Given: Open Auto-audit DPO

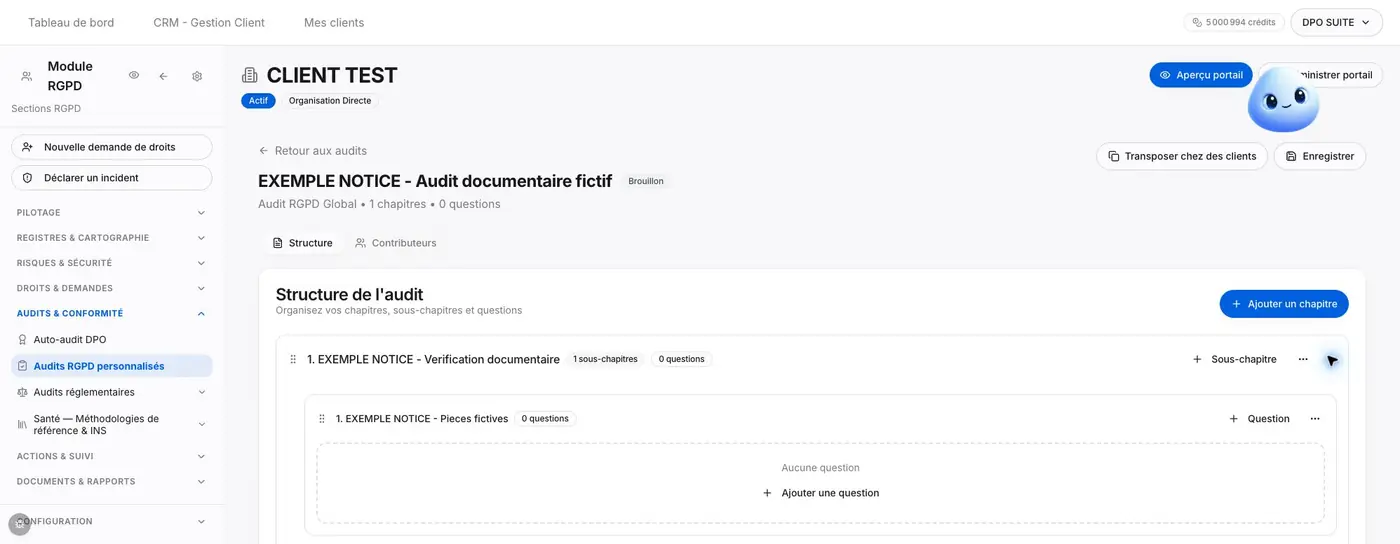Looking at the screenshot, I should click(112, 340).
